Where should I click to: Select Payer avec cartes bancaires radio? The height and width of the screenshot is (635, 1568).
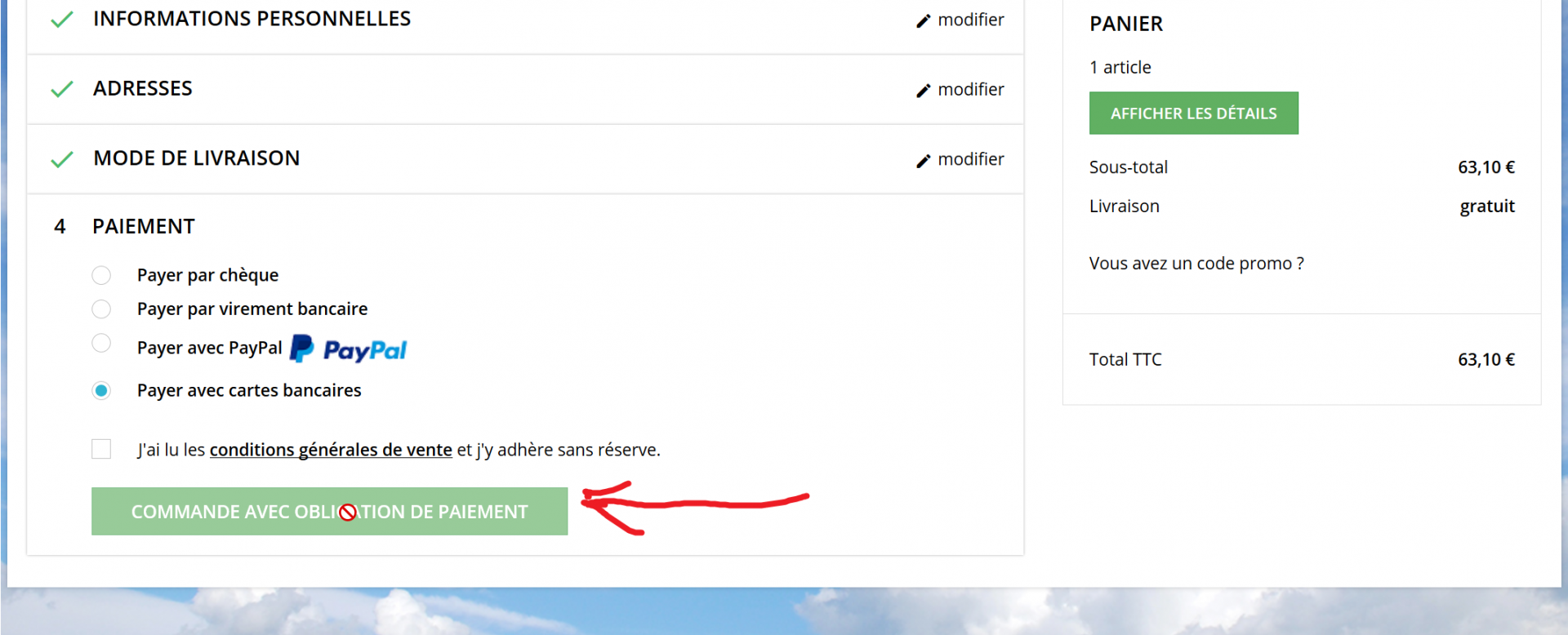tap(101, 391)
